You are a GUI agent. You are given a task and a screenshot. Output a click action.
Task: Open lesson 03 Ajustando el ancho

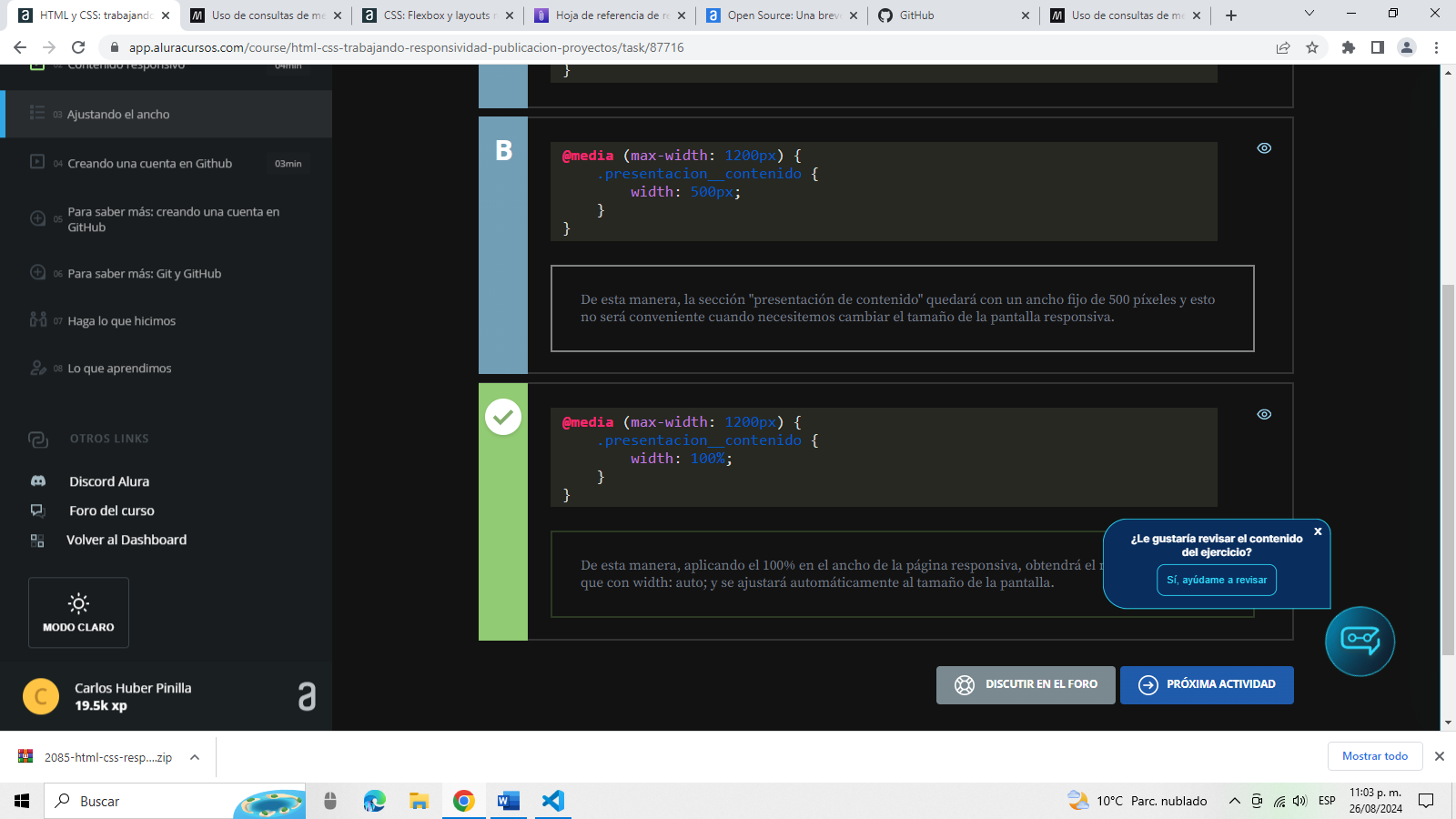(x=167, y=114)
